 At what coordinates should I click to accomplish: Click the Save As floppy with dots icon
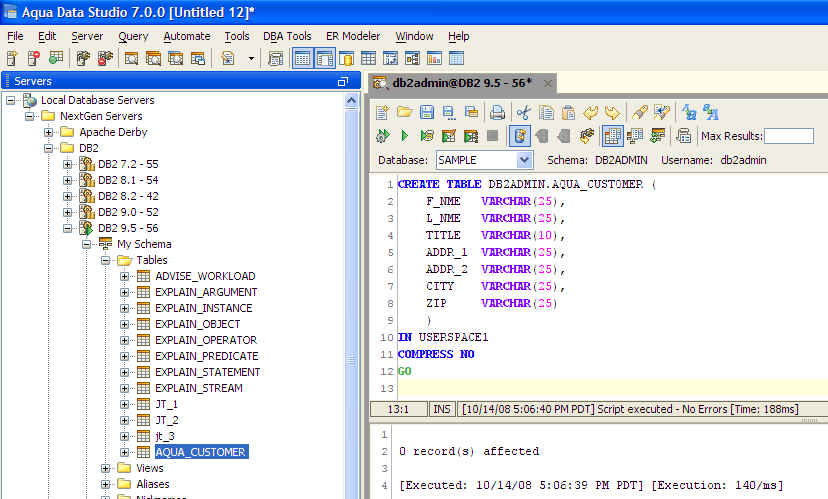tap(449, 112)
